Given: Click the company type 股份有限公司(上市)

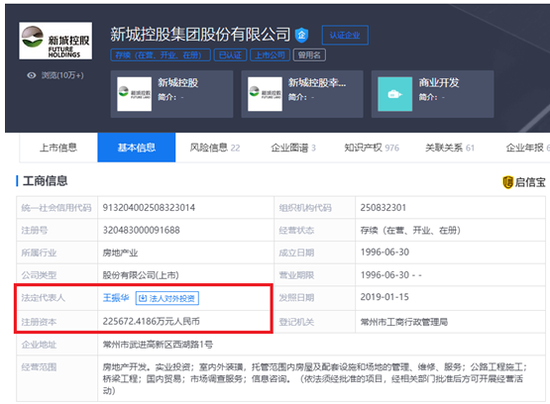Looking at the screenshot, I should pyautogui.click(x=141, y=275).
